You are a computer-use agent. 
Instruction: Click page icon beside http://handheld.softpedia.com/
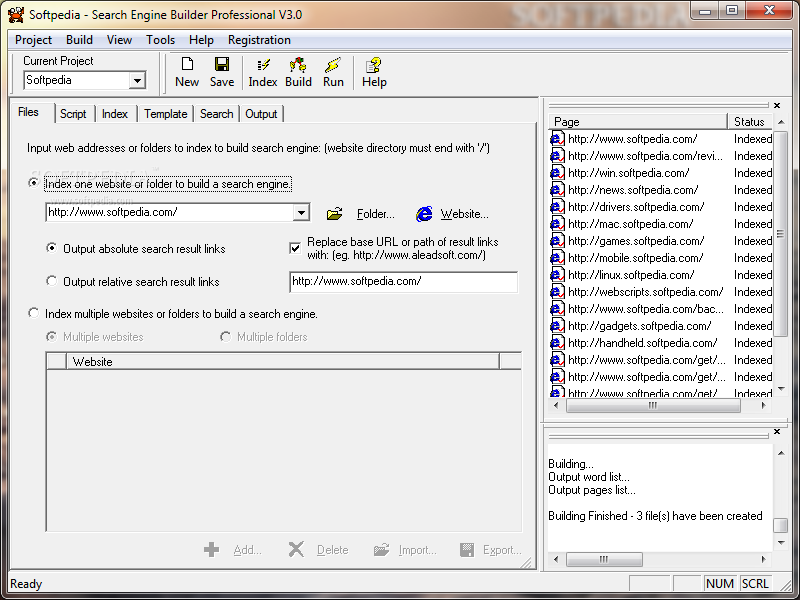coord(557,343)
